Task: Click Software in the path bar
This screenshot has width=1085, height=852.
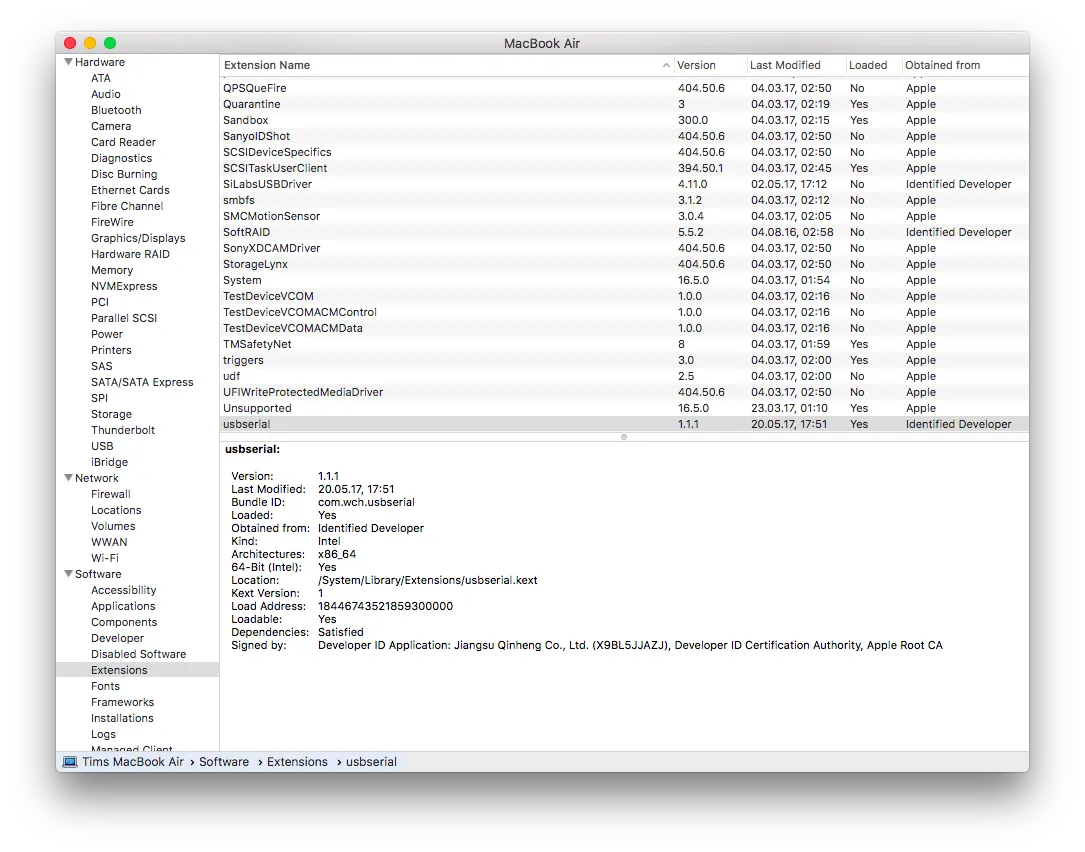Action: 224,761
